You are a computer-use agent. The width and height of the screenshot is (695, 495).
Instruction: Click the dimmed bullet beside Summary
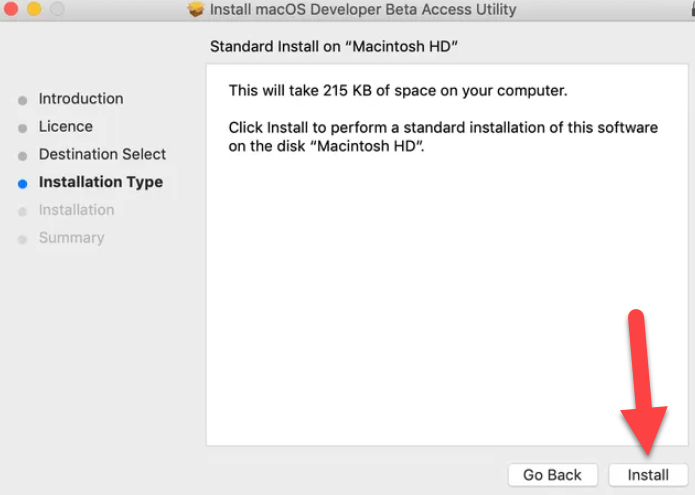[22, 239]
